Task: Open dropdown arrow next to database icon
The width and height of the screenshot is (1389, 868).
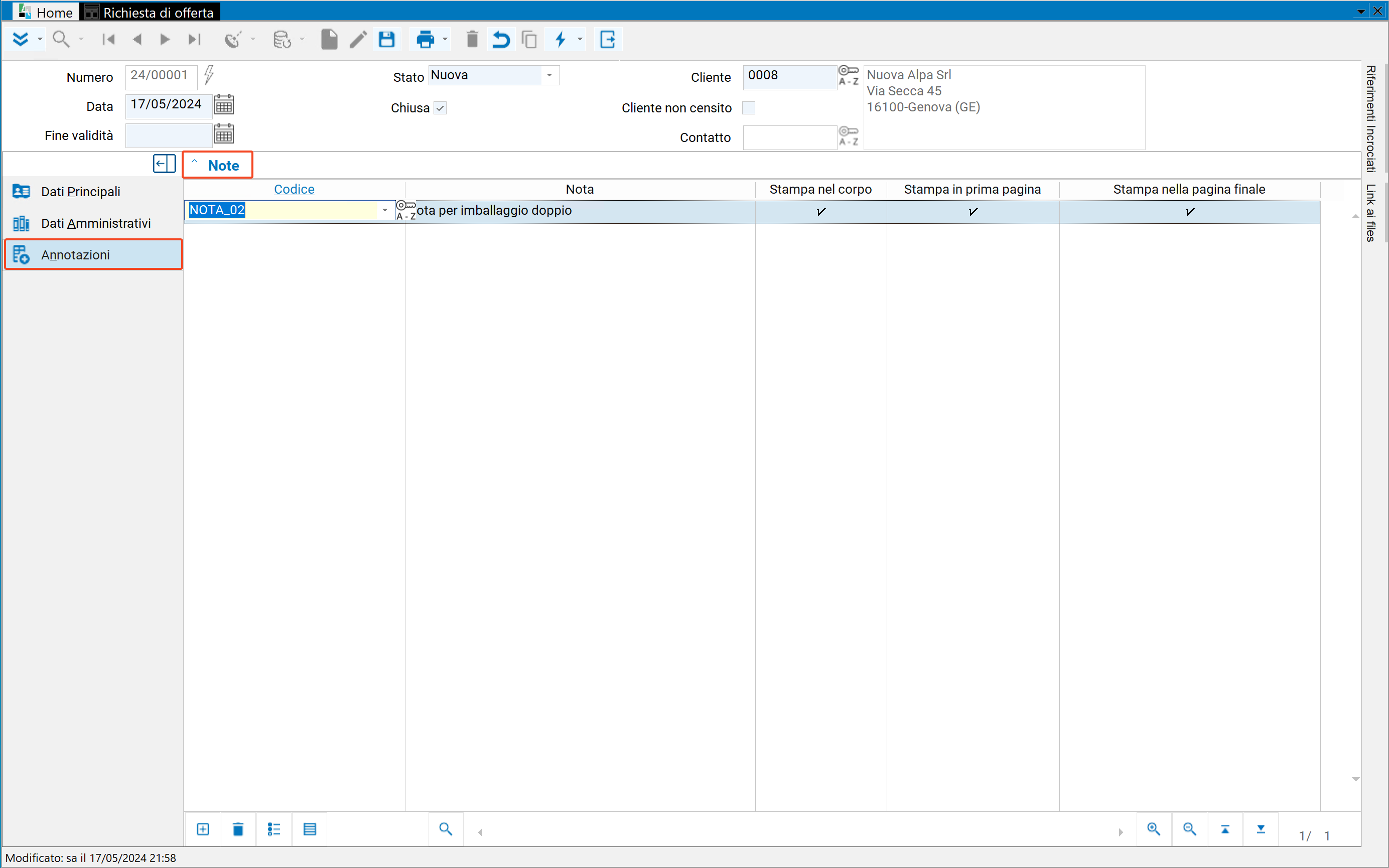Action: coord(302,39)
